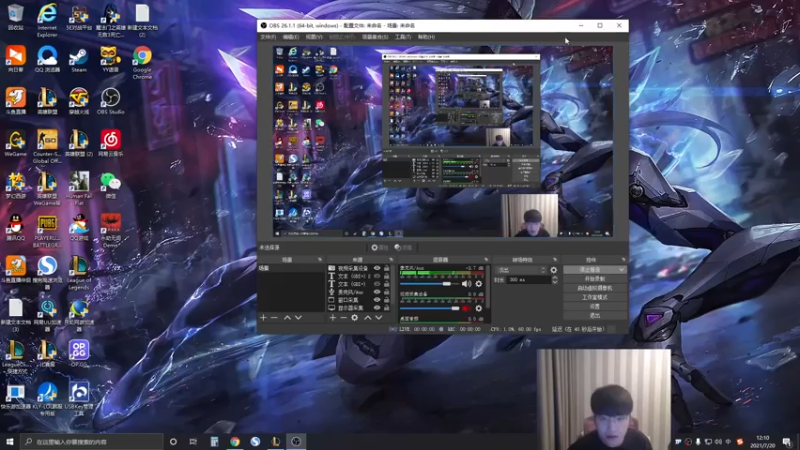This screenshot has height=450, width=800.
Task: Pop out the 混音器 dock panel
Action: (486, 260)
